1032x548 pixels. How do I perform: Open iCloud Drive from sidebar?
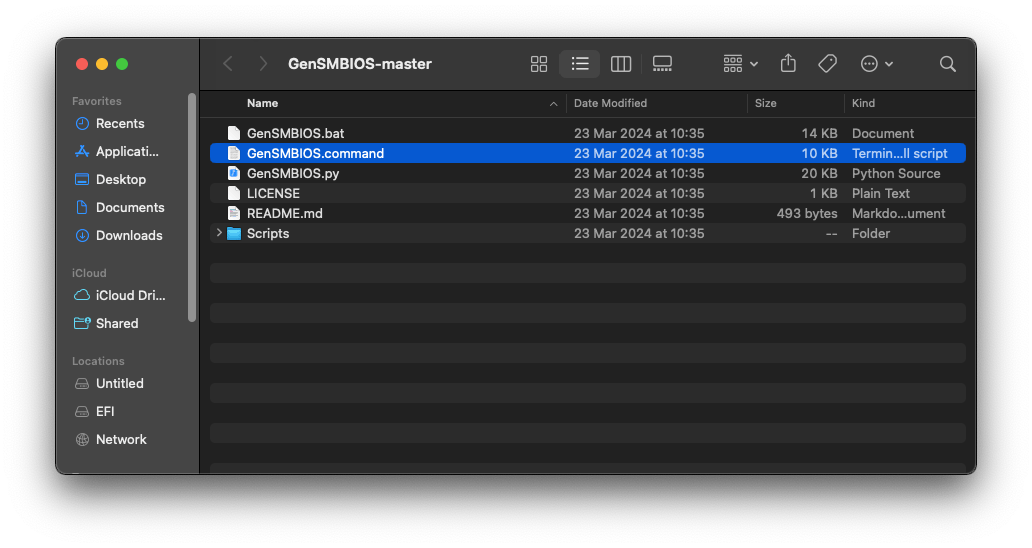(130, 295)
